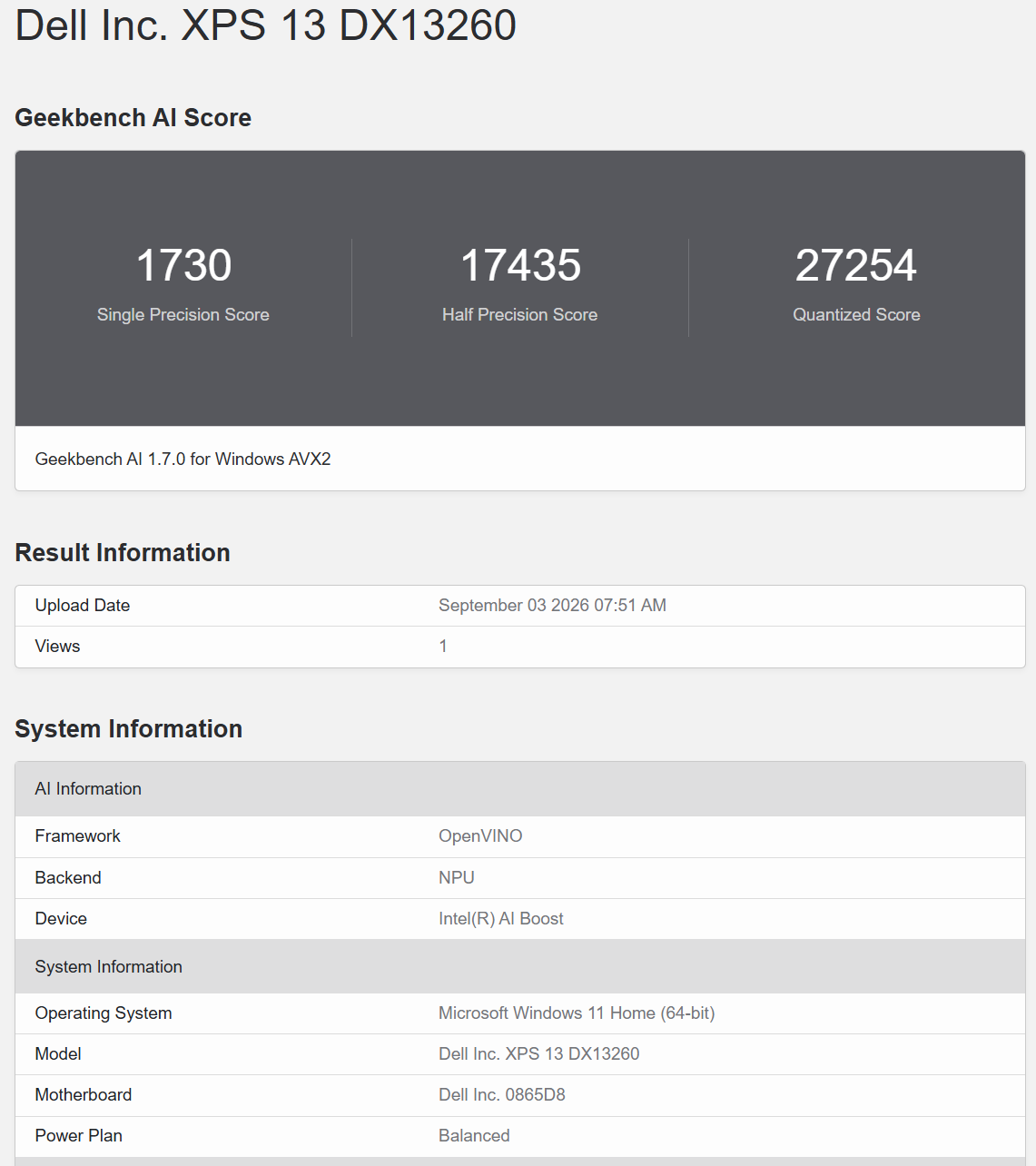Click the Half Precision Score value 17435
This screenshot has height=1166, width=1036.
(x=520, y=265)
